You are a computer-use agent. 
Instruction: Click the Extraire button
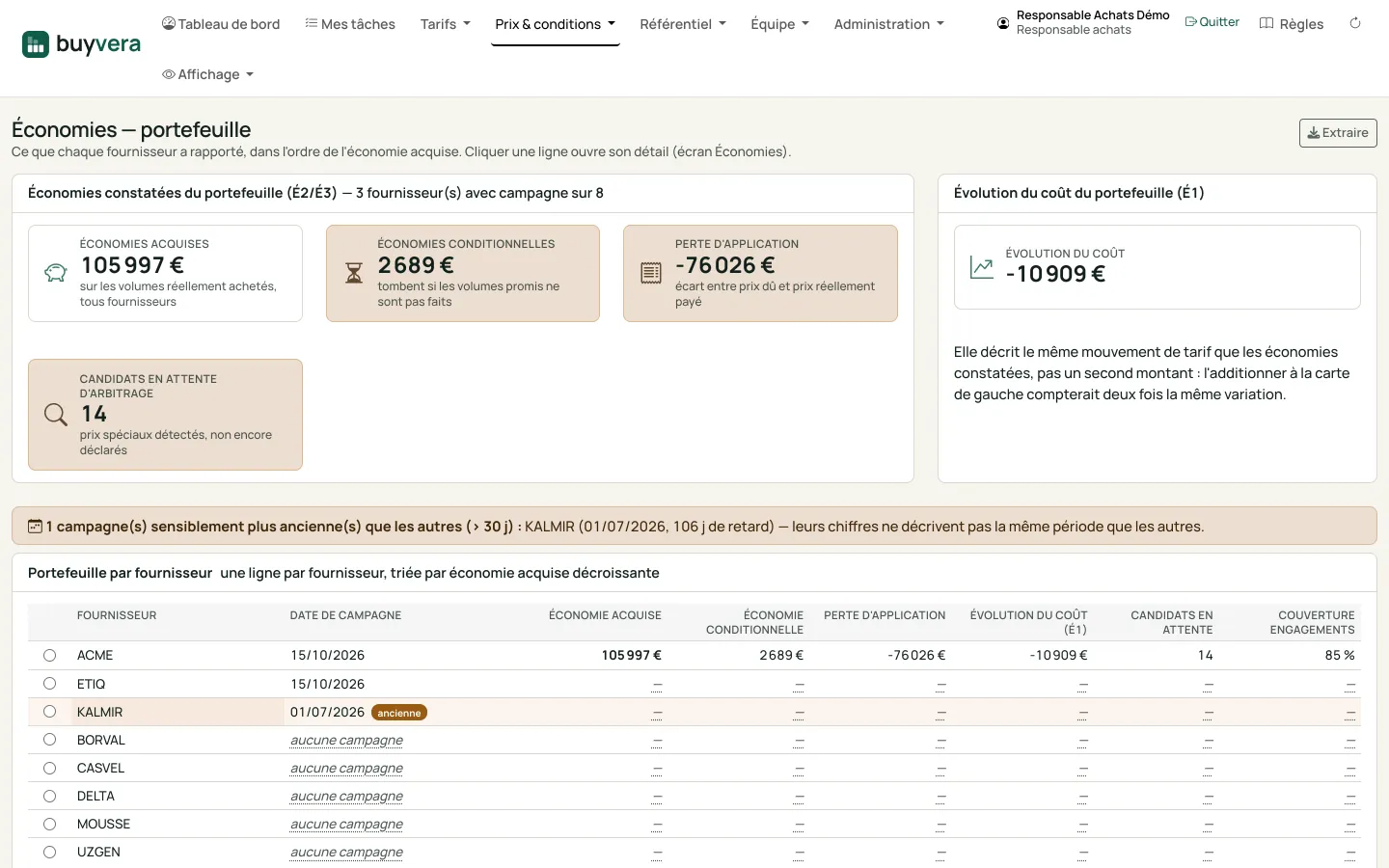coord(1338,133)
